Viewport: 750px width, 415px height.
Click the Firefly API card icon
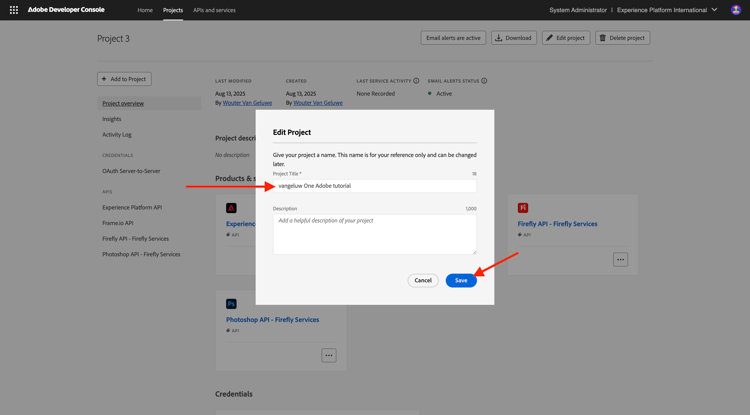pos(523,208)
